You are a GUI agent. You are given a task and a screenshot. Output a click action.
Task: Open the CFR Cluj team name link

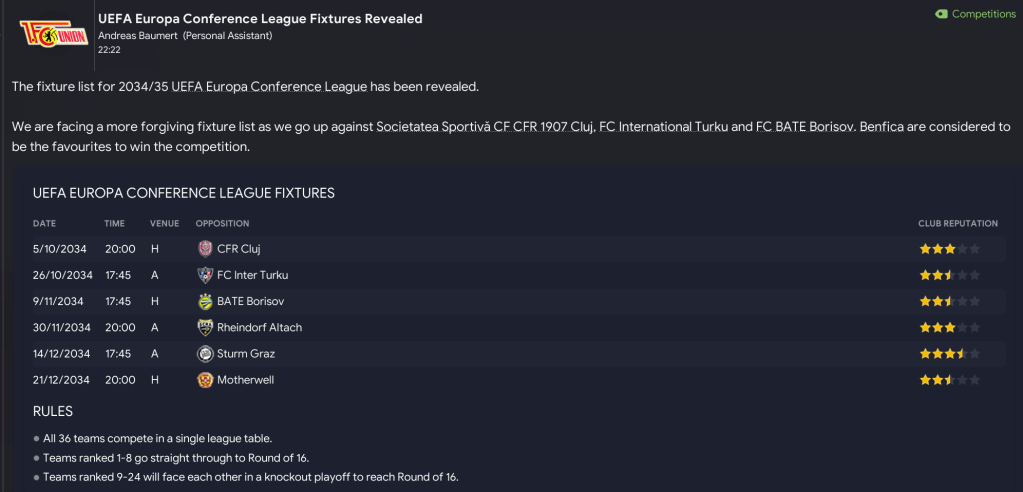240,249
